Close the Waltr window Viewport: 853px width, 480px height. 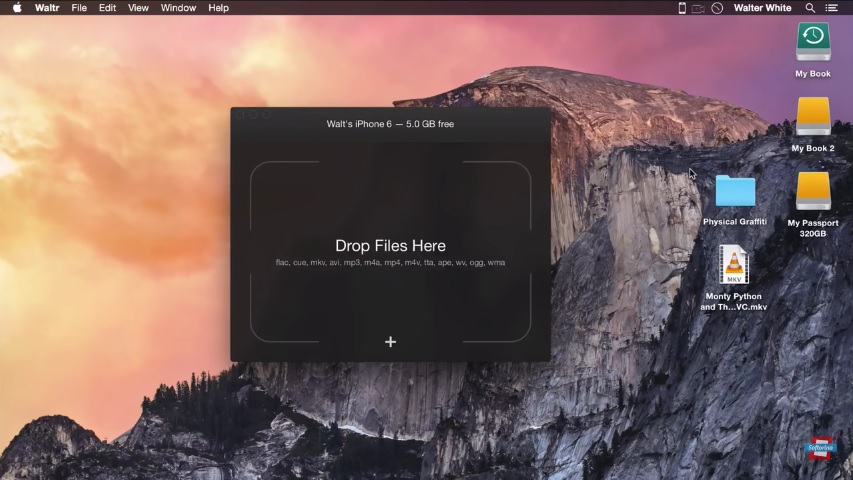click(240, 115)
